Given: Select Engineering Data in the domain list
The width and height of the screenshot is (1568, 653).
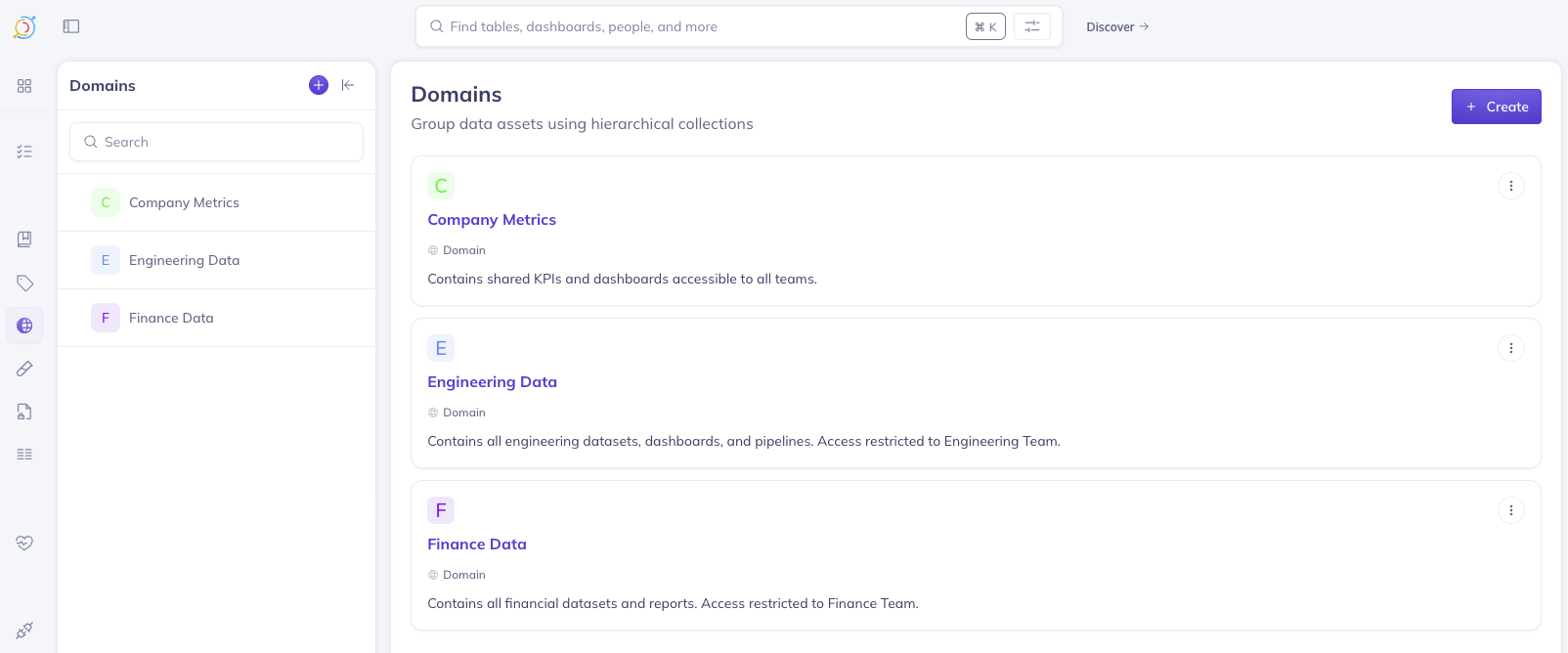Looking at the screenshot, I should click(x=217, y=260).
